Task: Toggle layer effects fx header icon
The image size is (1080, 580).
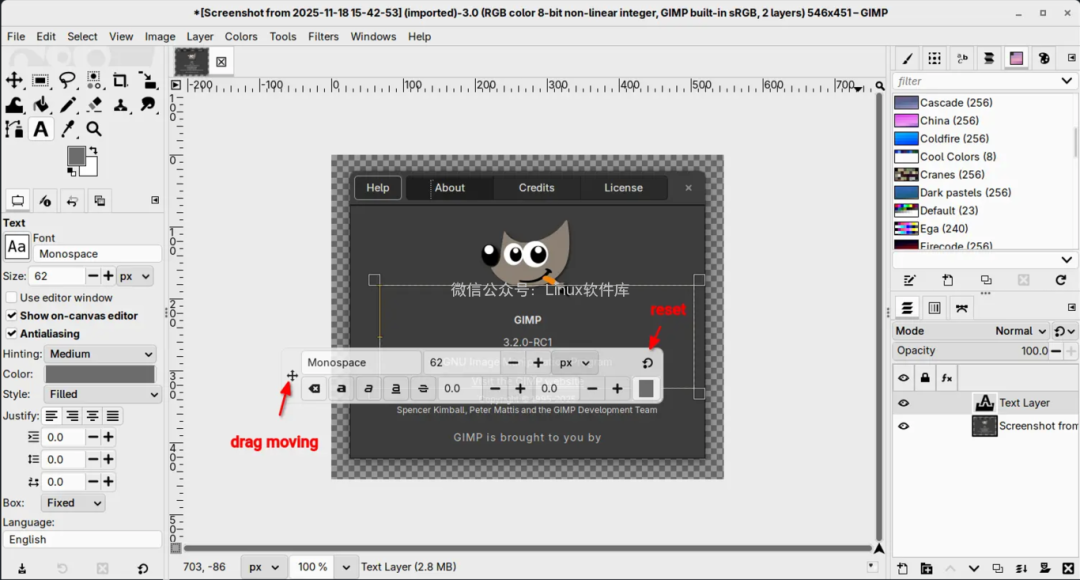Action: point(946,377)
